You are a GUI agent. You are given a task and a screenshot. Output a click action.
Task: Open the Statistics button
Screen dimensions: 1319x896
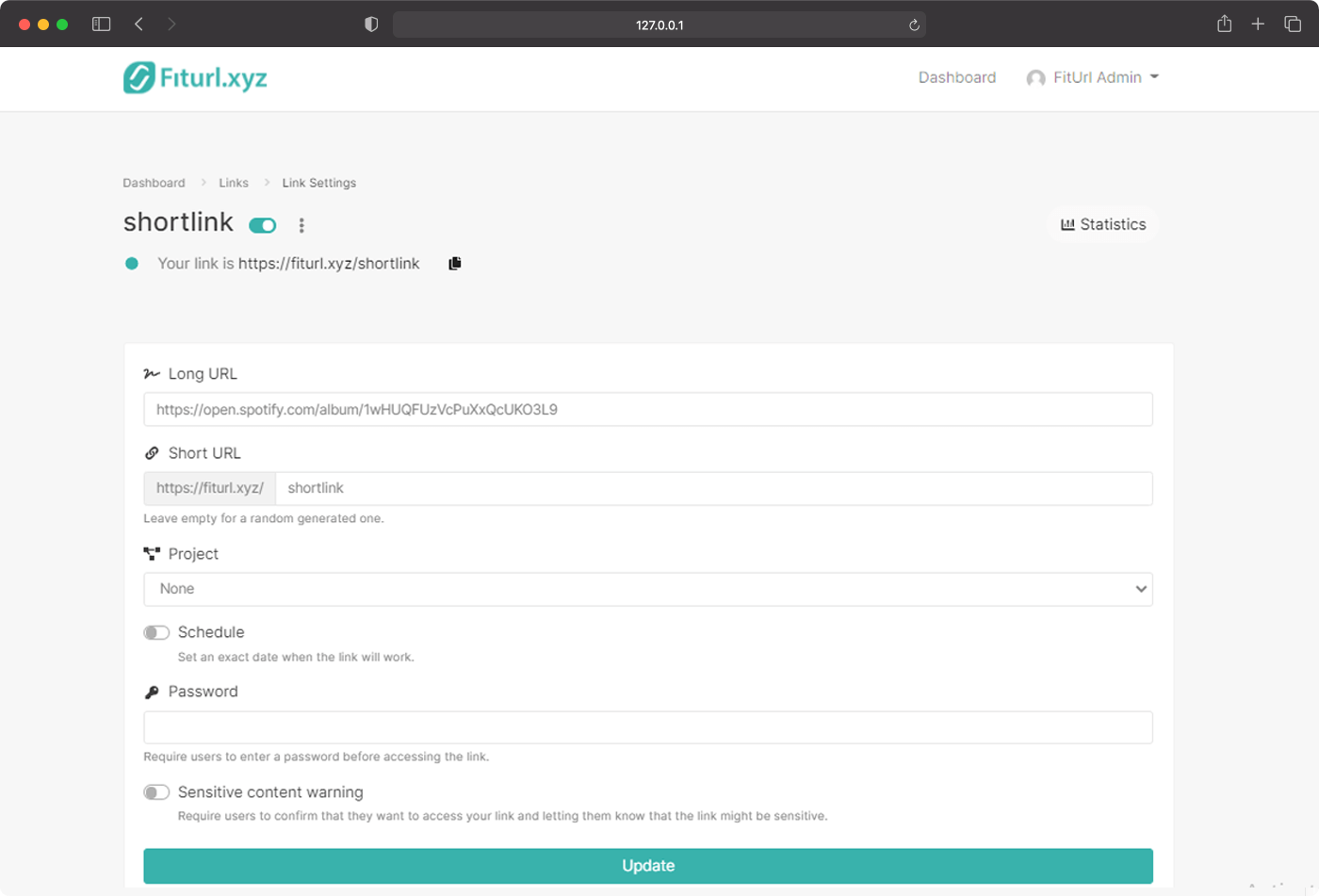click(1103, 224)
